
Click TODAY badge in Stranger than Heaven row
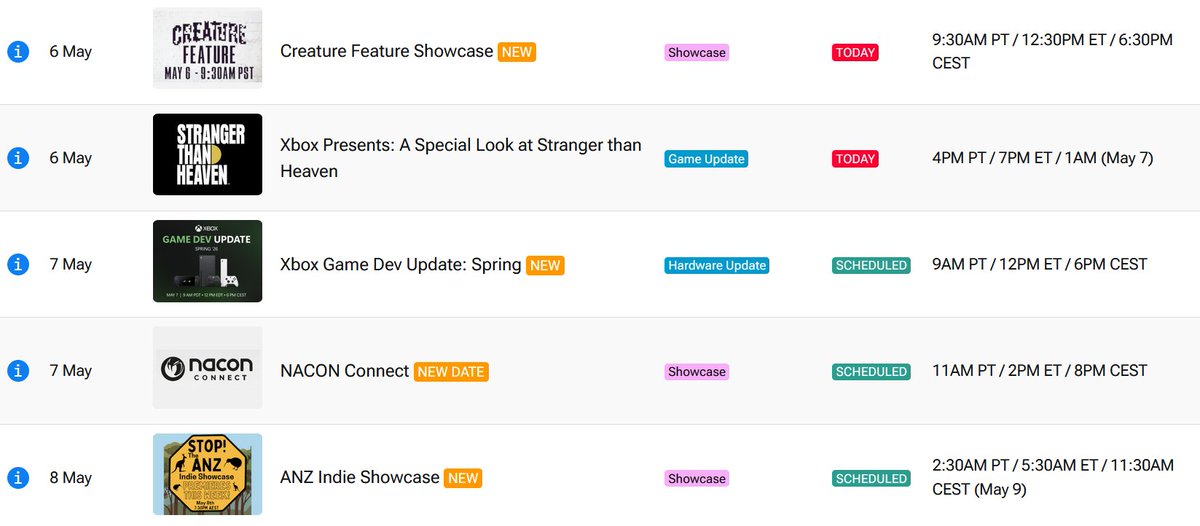click(855, 159)
